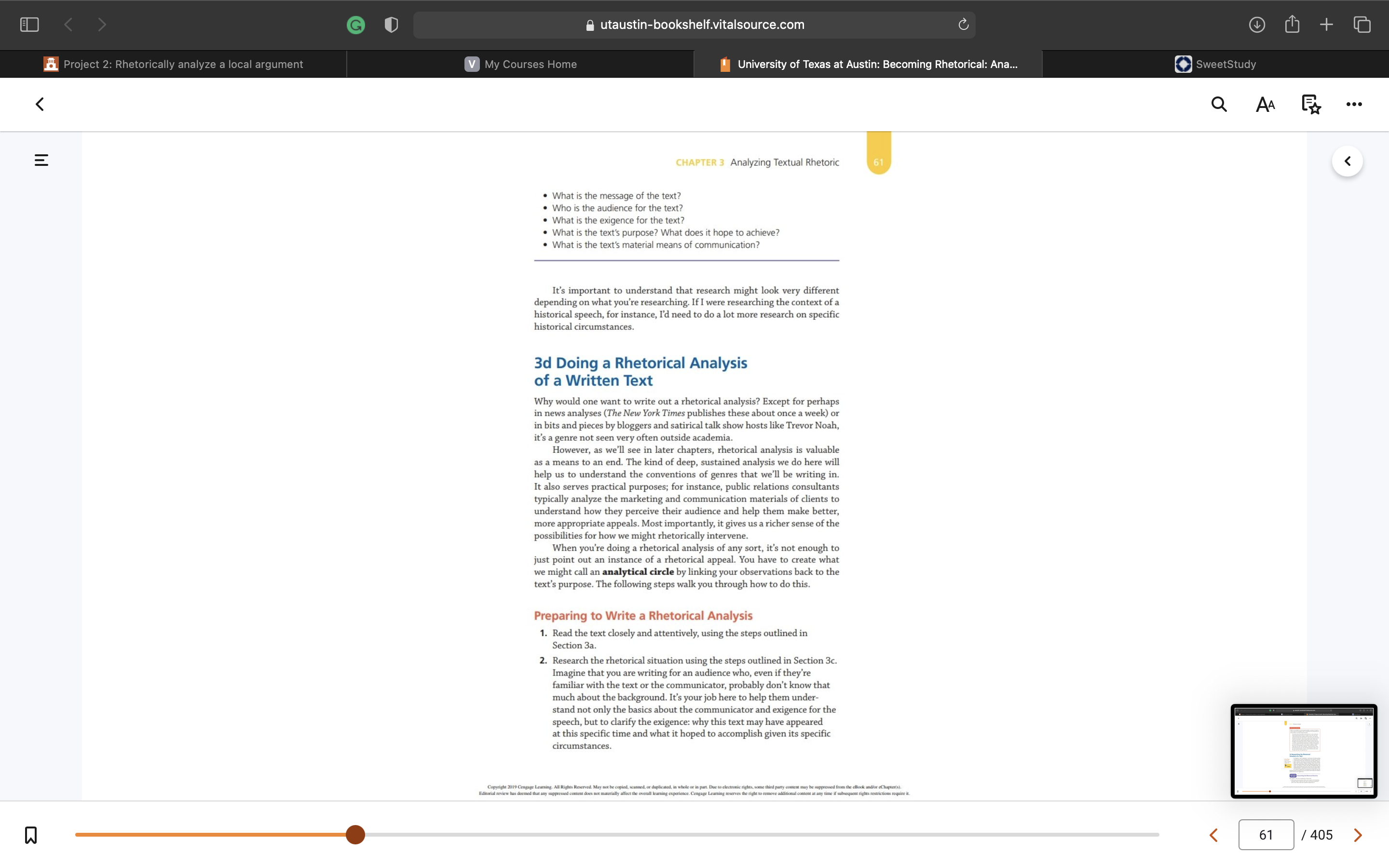This screenshot has height=868, width=1389.
Task: Click bullet 'What is the exigence for the text?'
Action: (618, 220)
